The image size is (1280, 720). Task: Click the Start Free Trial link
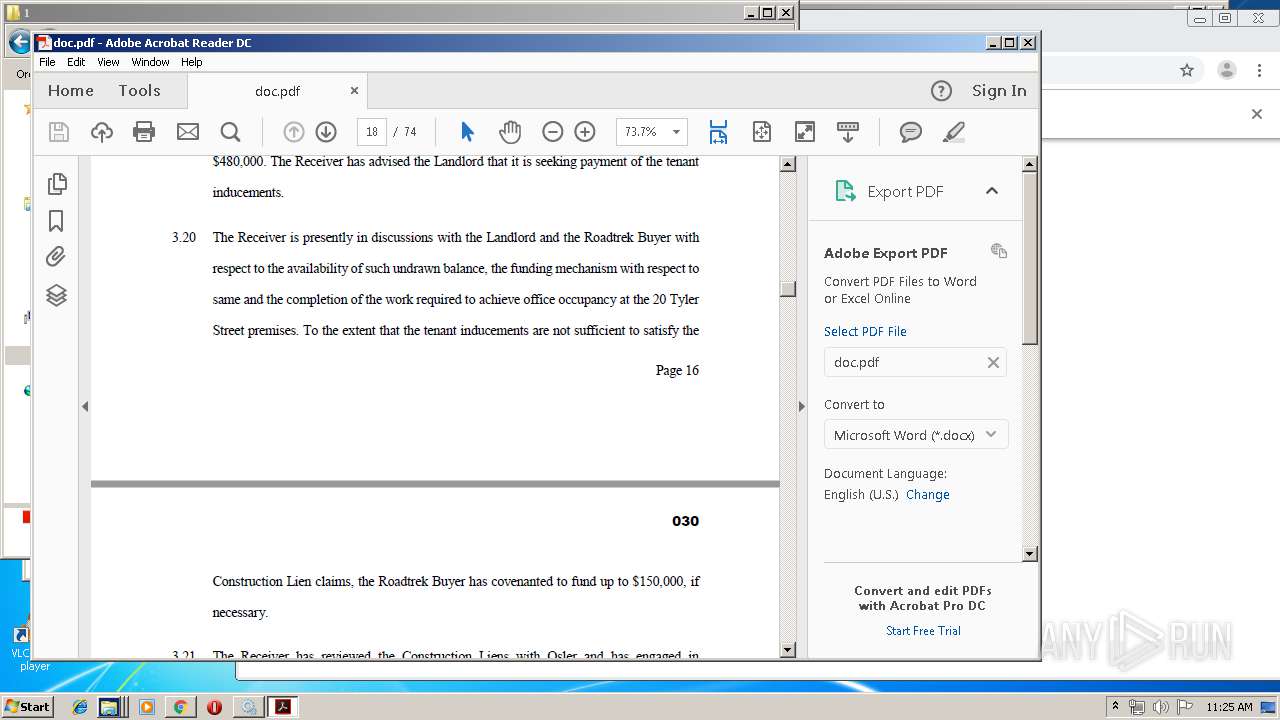(923, 631)
